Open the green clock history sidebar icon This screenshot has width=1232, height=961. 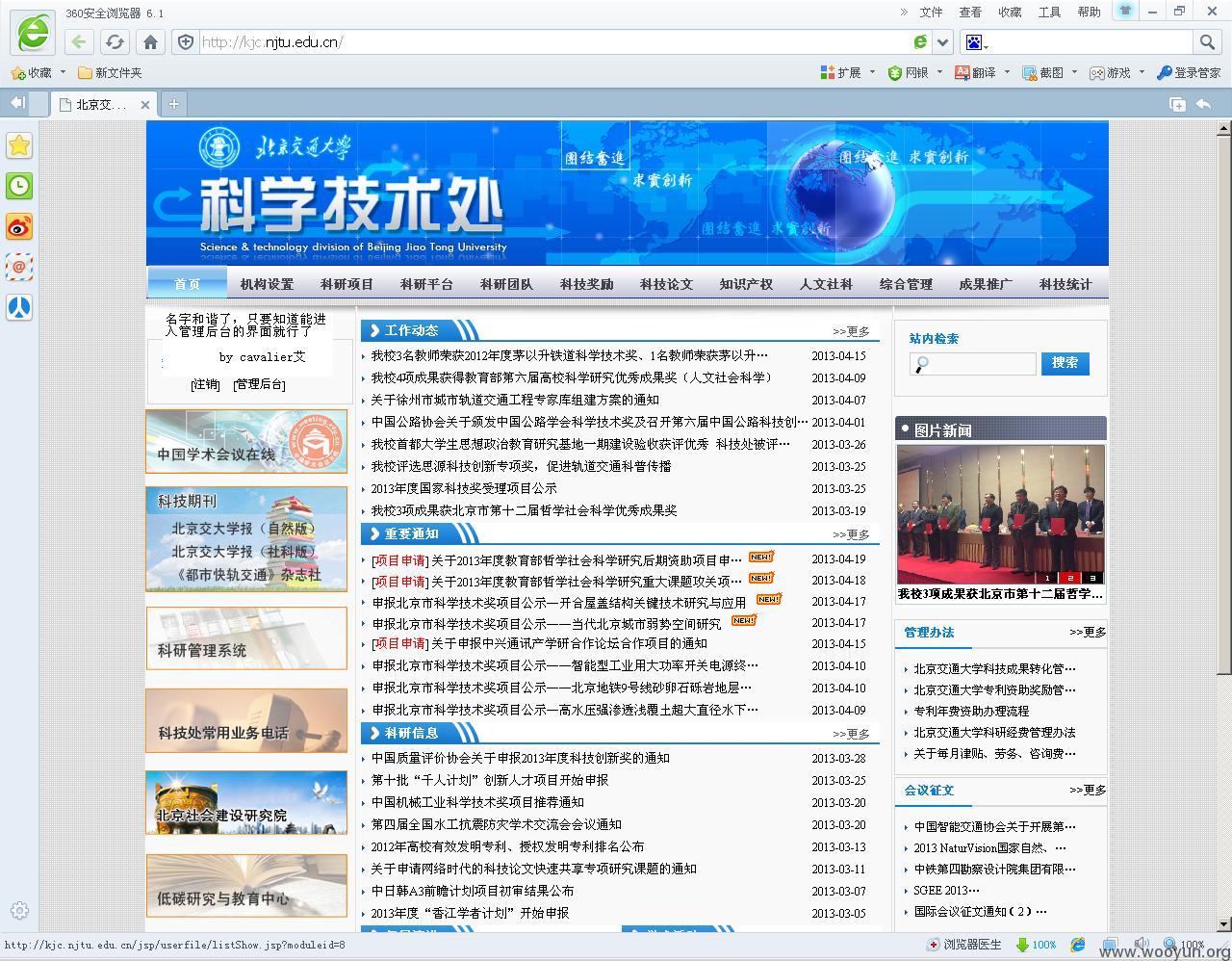click(19, 186)
